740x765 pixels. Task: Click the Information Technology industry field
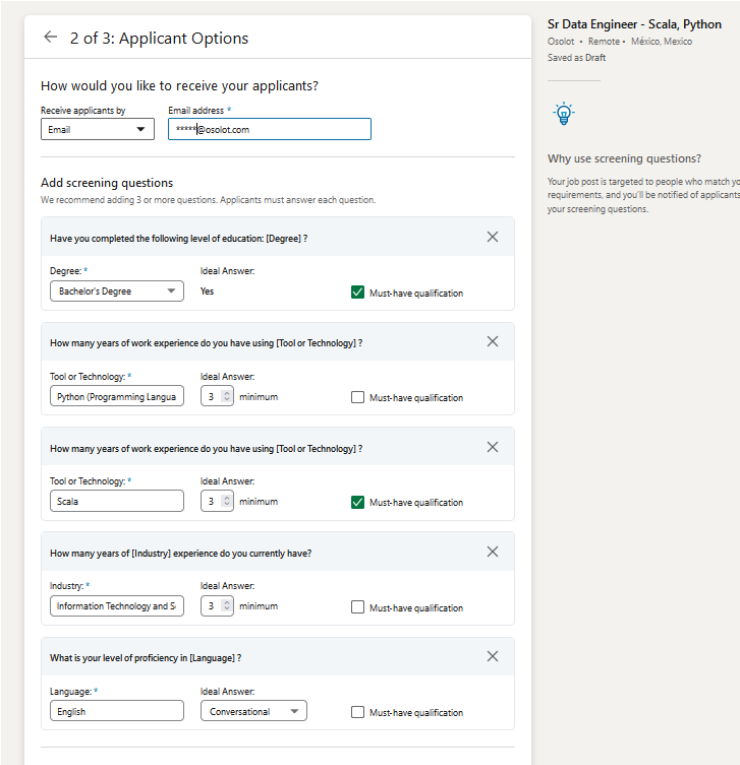[x=117, y=607]
